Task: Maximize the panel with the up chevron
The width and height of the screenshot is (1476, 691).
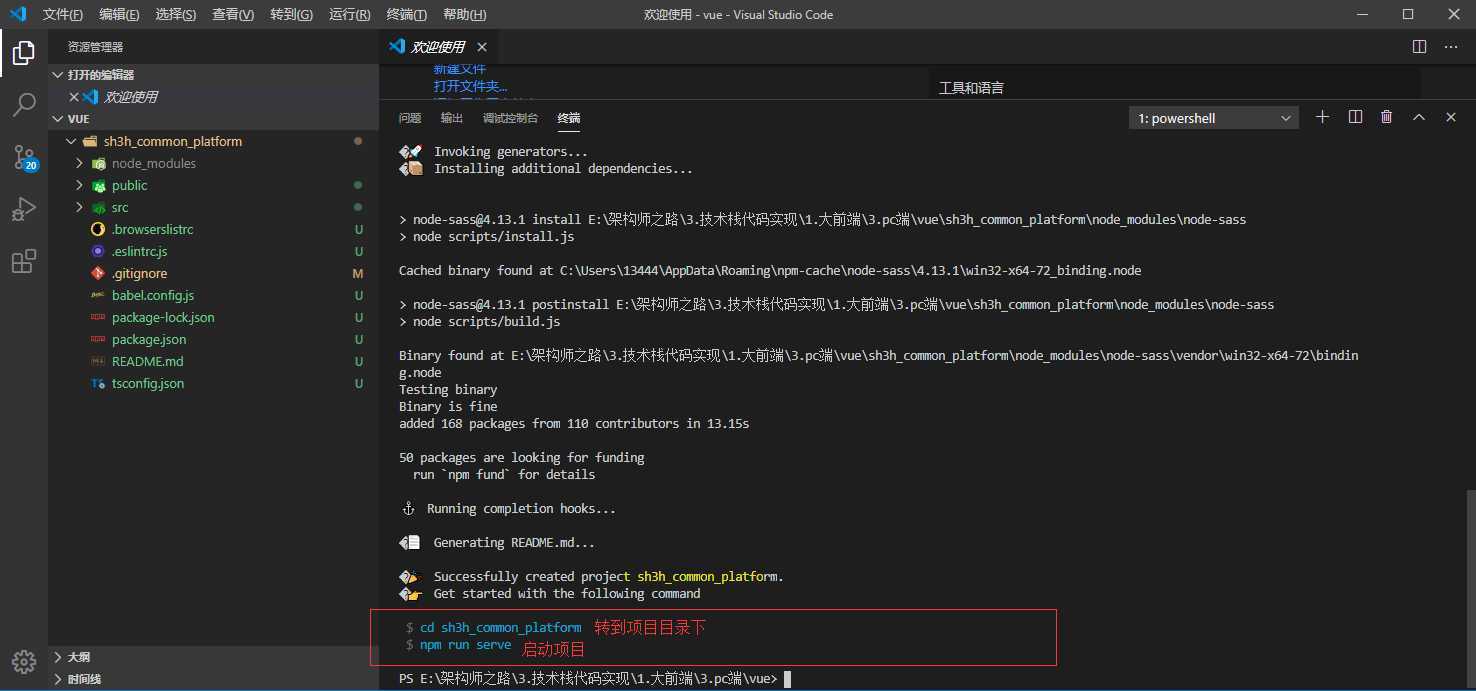Action: pyautogui.click(x=1418, y=117)
